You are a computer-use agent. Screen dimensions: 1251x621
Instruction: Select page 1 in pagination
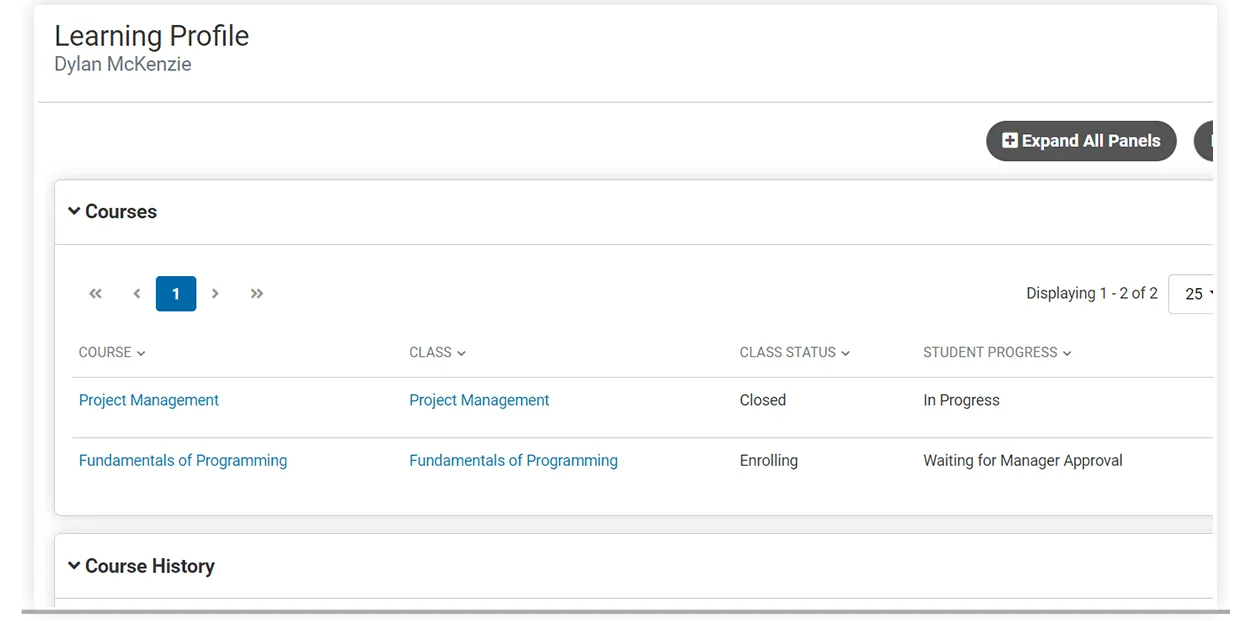pyautogui.click(x=176, y=293)
